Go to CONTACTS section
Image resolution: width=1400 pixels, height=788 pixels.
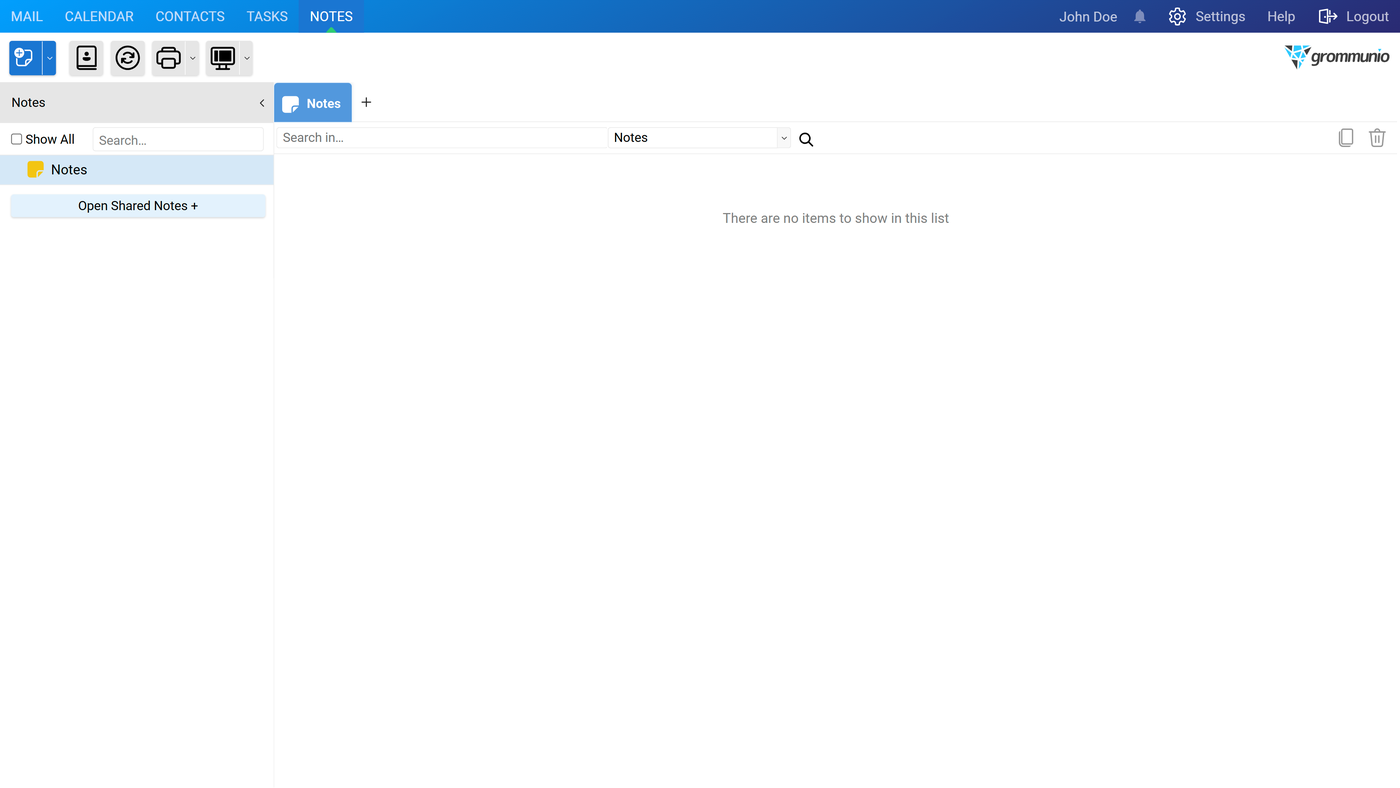[190, 16]
